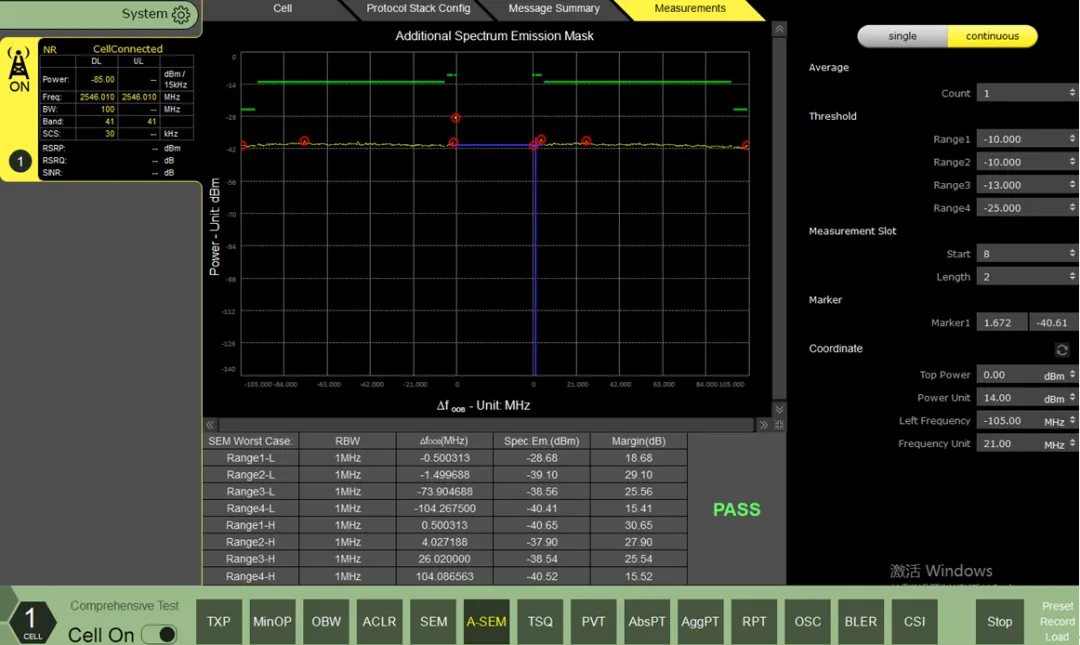Toggle the Cell On switch
1080x645 pixels.
(x=159, y=634)
